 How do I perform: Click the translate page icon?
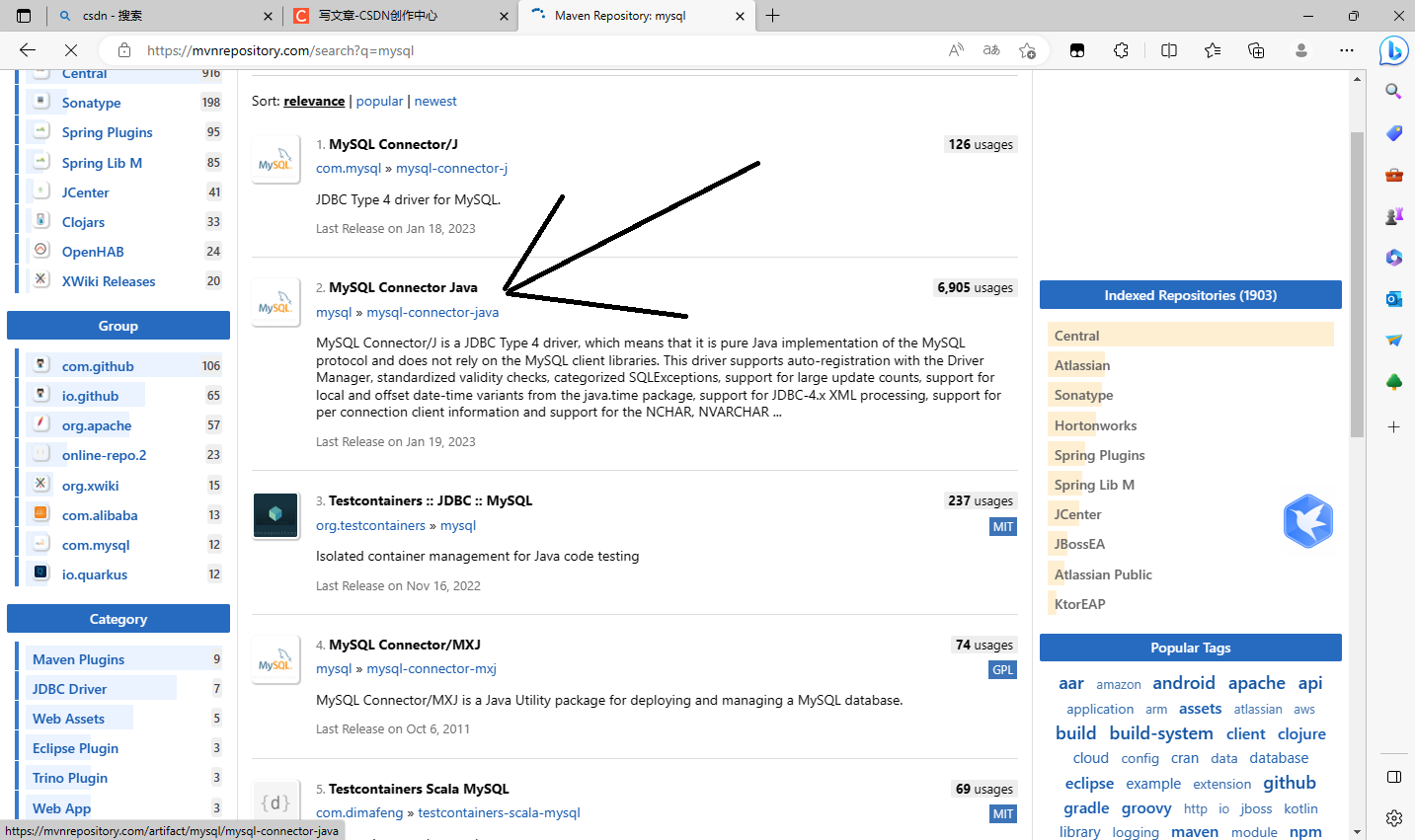[991, 50]
